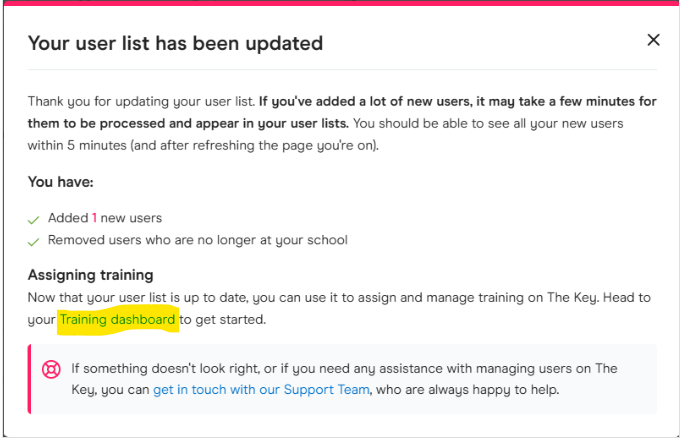Click the lifebuoy support icon
684x440 pixels.
[51, 370]
